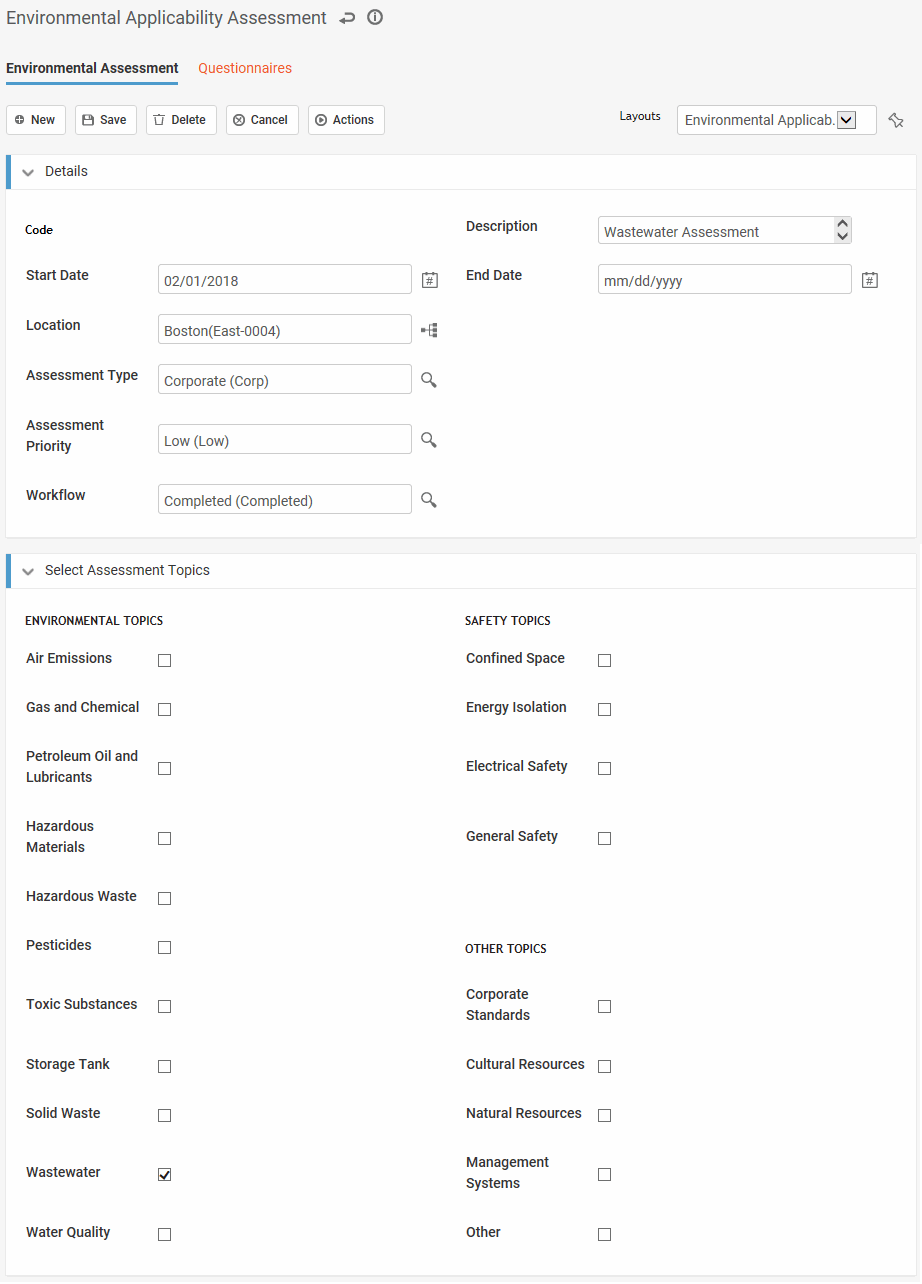The image size is (922, 1284).
Task: Tick the Natural Resources checkbox
Action: coord(605,1115)
